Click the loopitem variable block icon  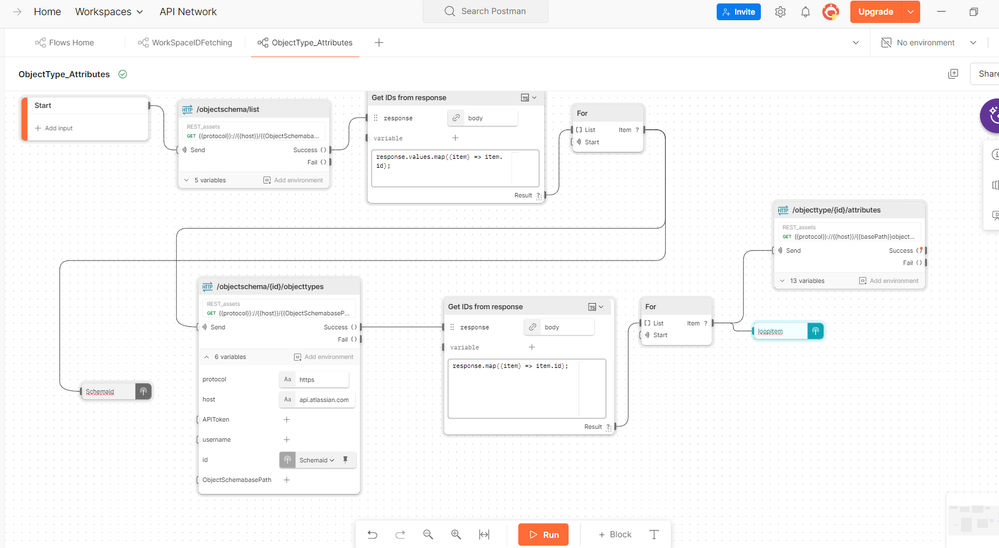[x=815, y=331]
